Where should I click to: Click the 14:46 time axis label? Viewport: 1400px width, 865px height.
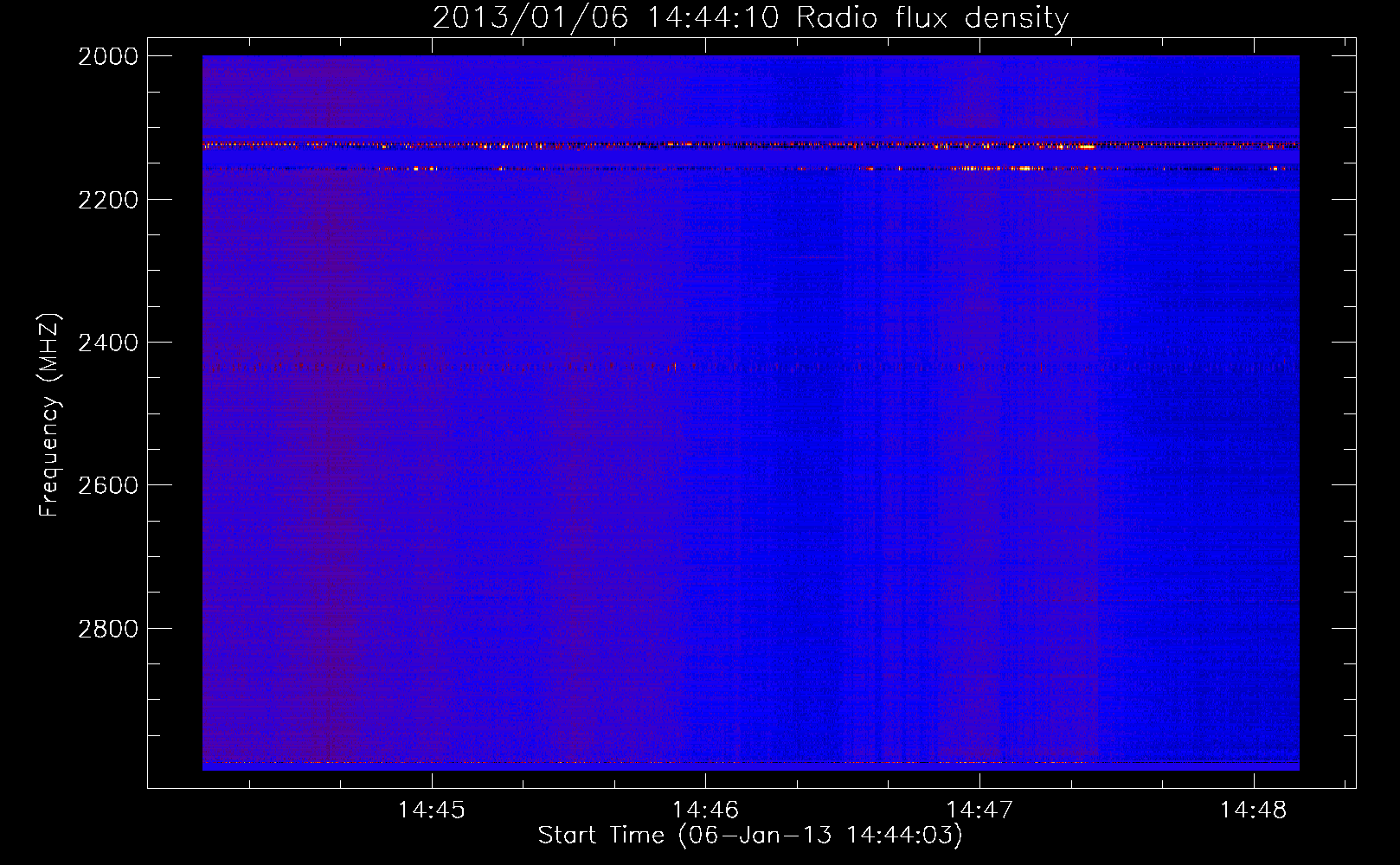(705, 811)
